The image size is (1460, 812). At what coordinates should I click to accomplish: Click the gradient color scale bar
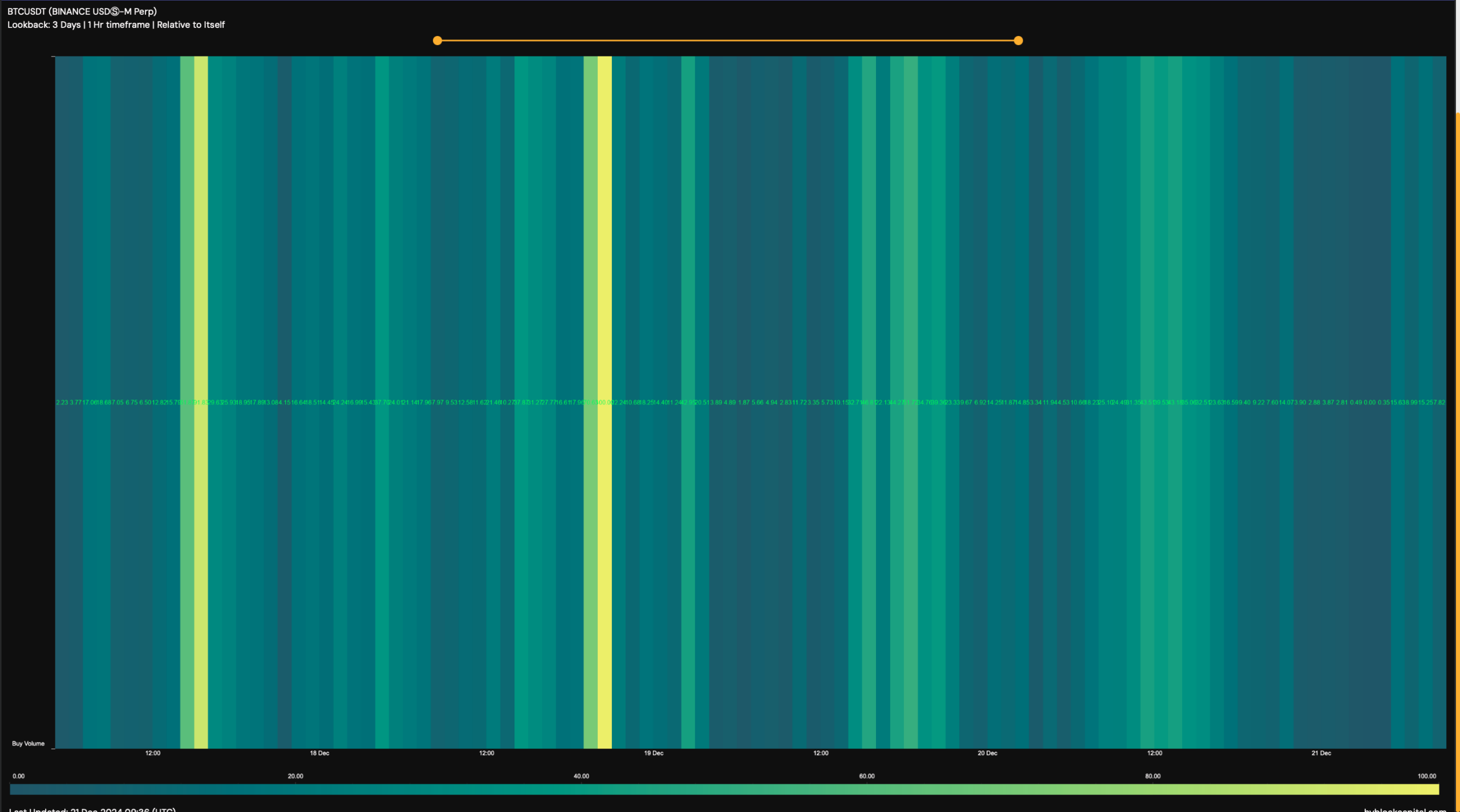(724, 789)
